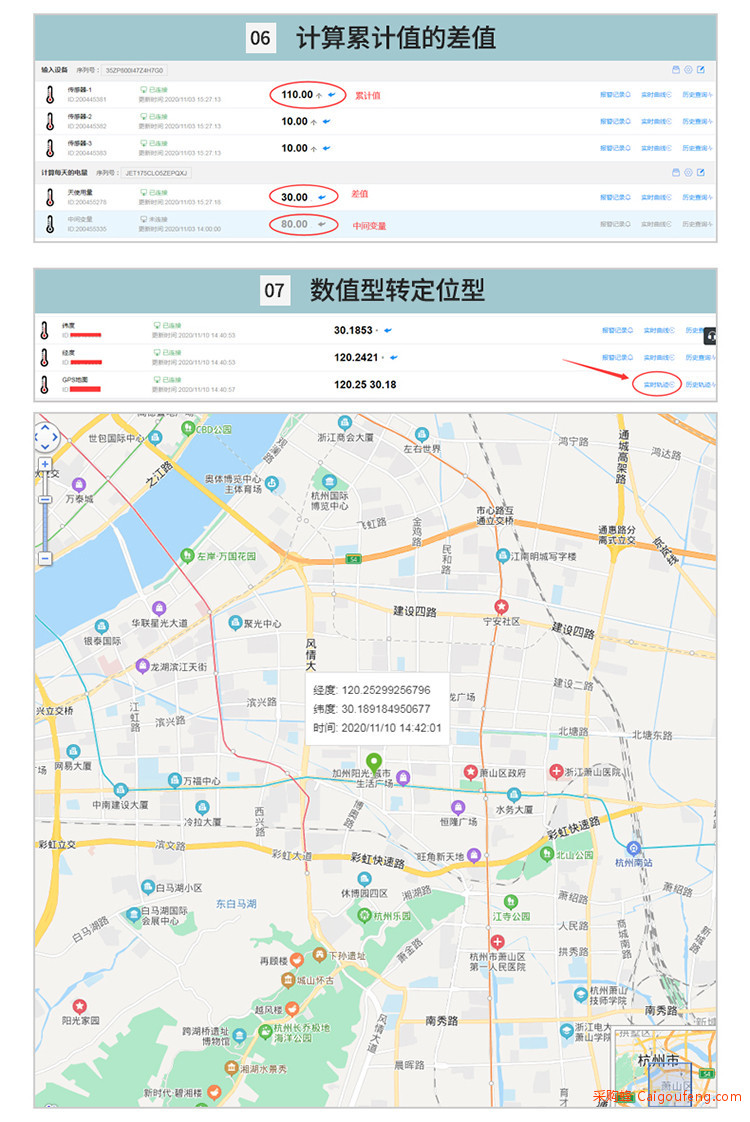
Task: Click the blue arrow next to 30.1853 latitude
Action: (388, 331)
